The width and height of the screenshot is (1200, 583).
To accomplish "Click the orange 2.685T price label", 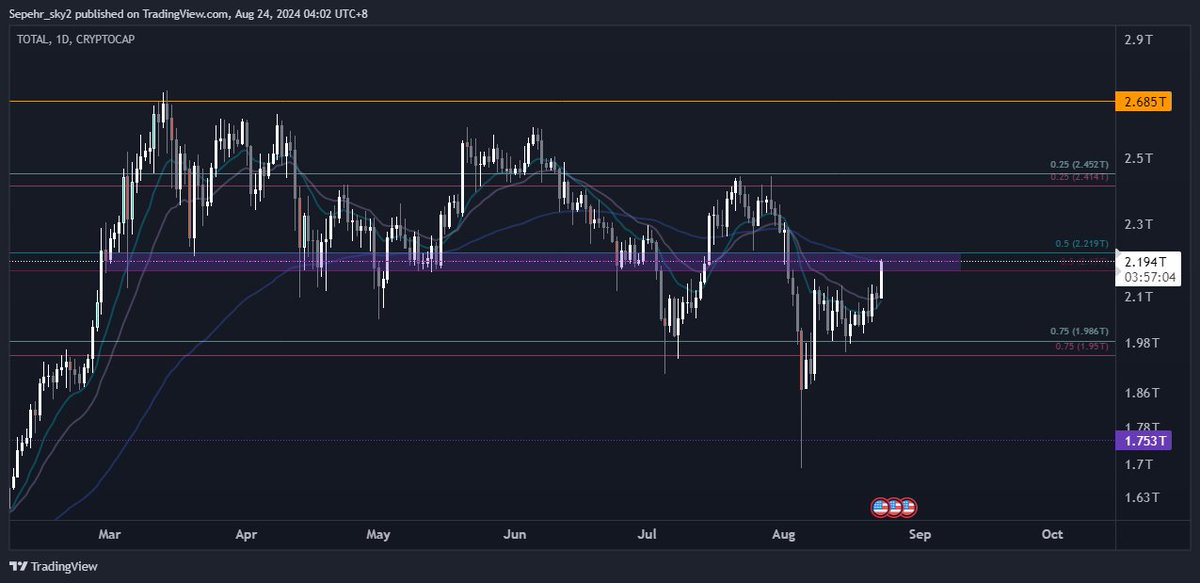I will coord(1143,101).
